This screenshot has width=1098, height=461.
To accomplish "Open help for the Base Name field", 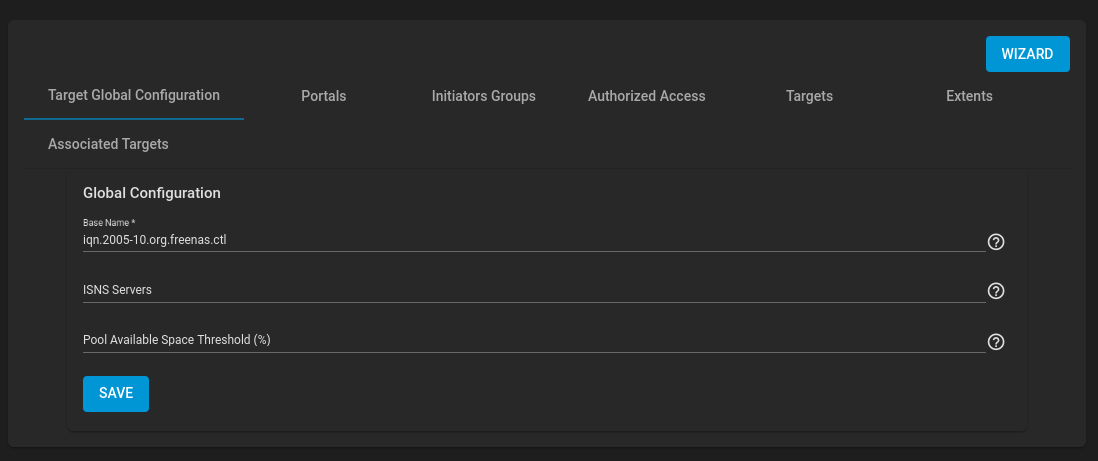I will pyautogui.click(x=996, y=242).
